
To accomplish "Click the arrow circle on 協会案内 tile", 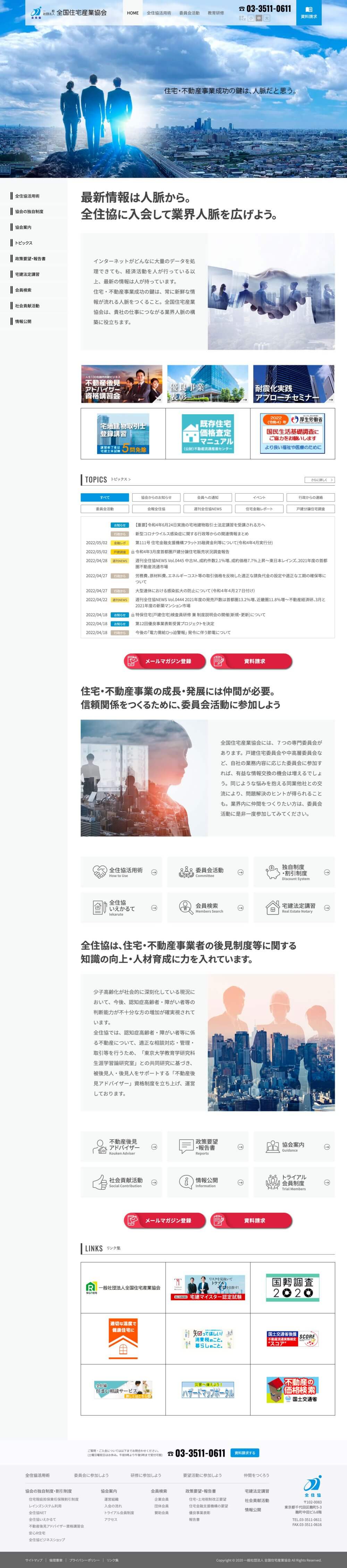I will click(327, 1147).
